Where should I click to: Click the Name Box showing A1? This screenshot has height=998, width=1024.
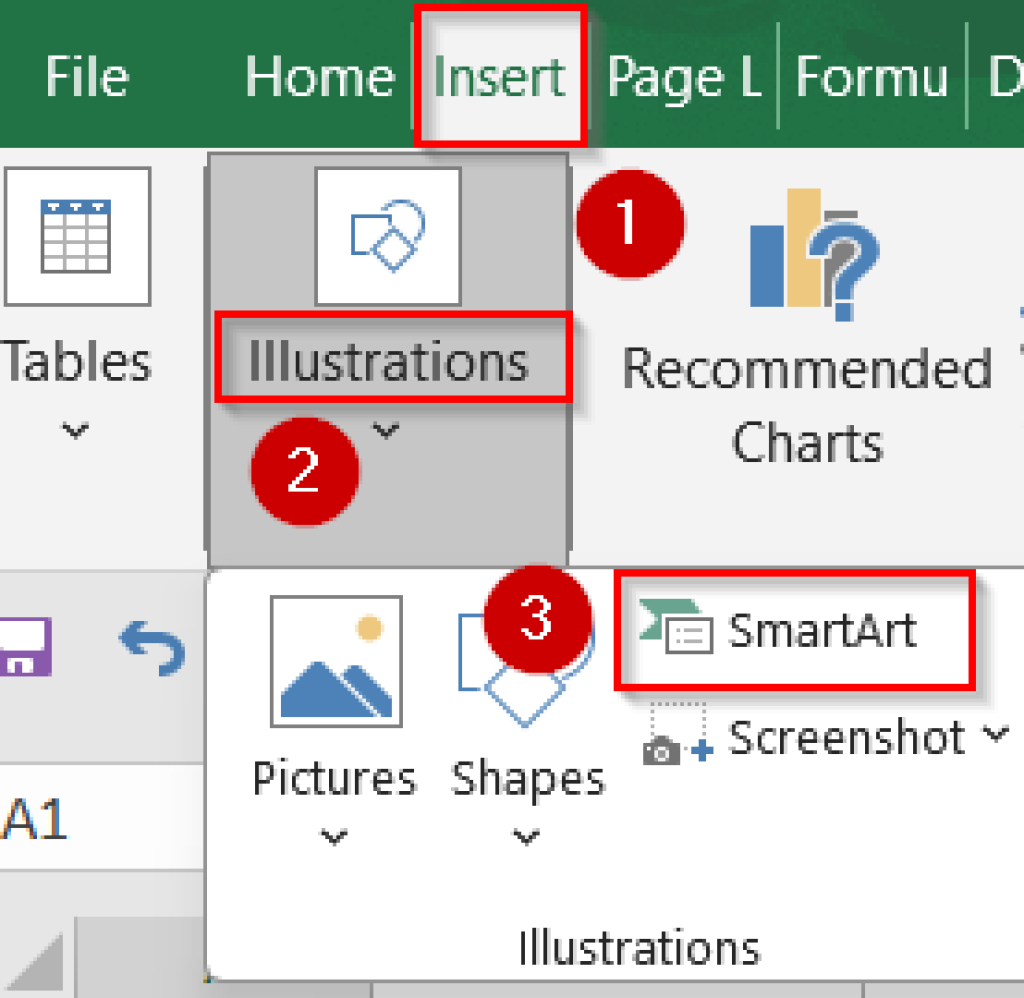tap(40, 822)
